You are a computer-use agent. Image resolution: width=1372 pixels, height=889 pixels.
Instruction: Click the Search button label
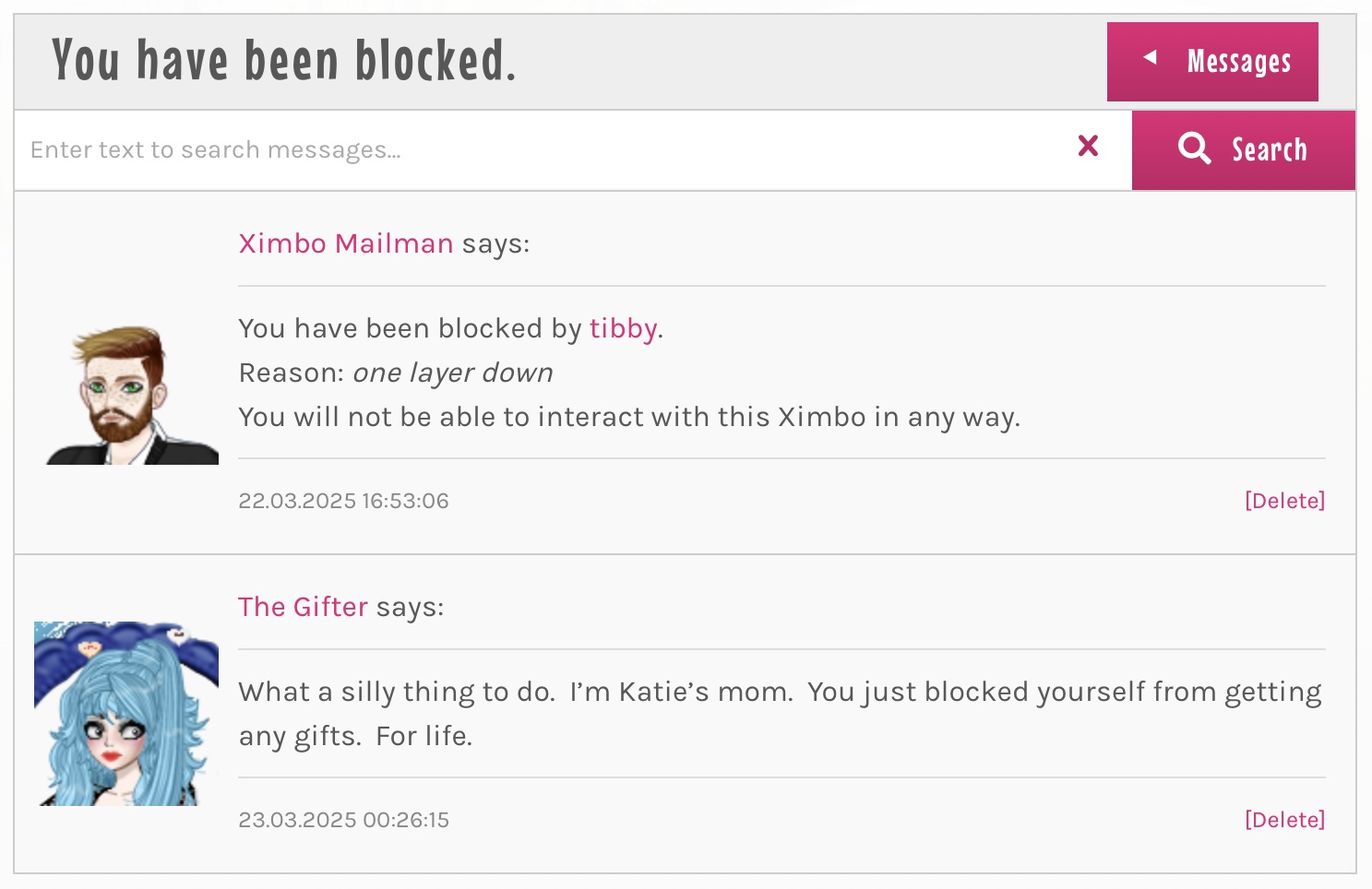1270,149
